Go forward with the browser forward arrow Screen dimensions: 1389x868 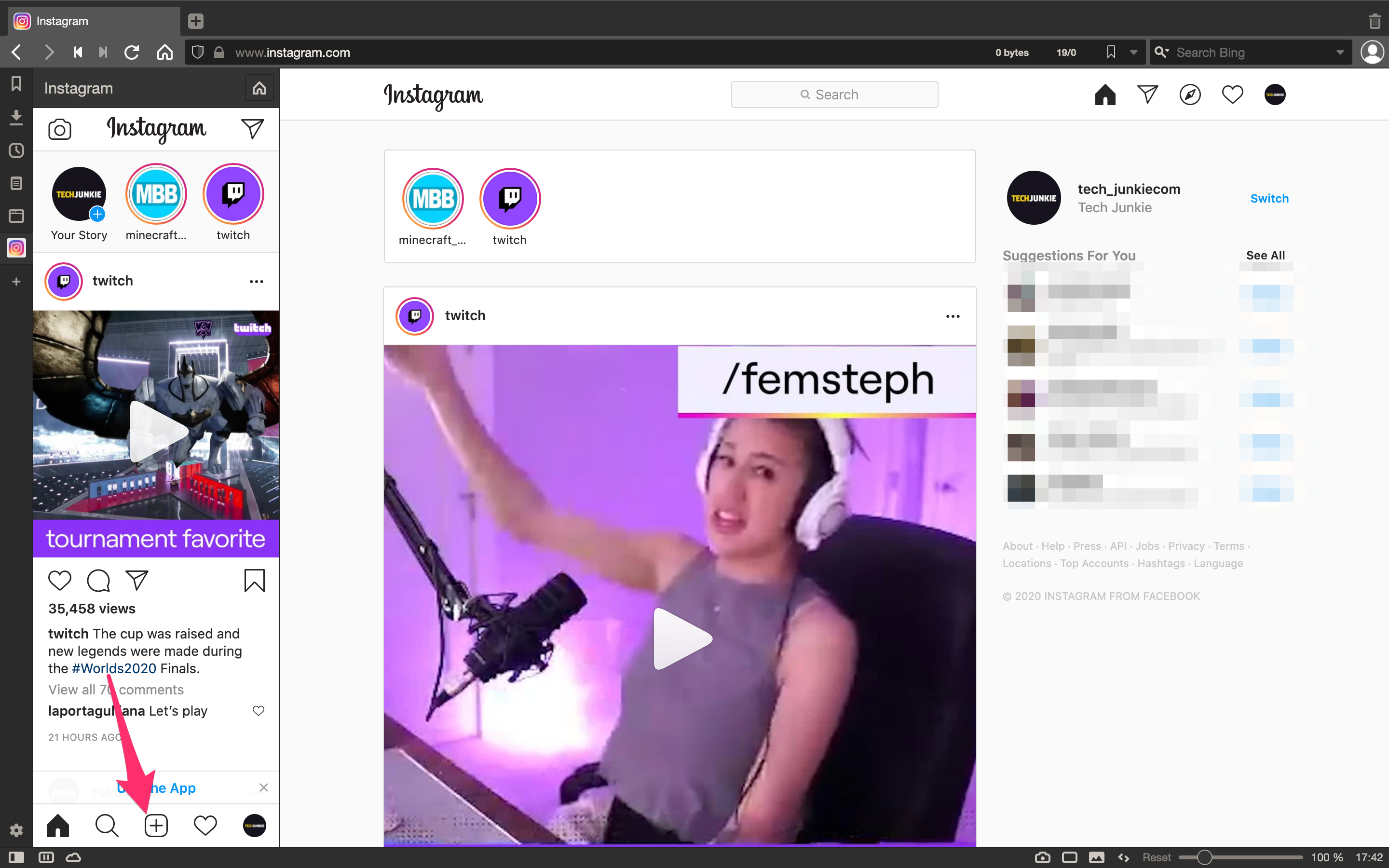(x=49, y=52)
